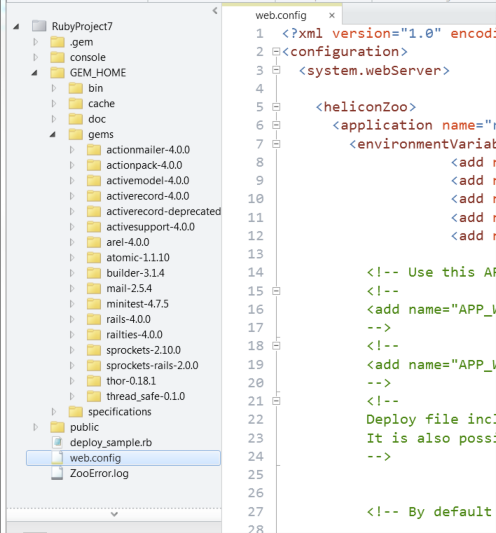Fold the system.webServer element on line 3
This screenshot has width=496, height=533.
pos(276,70)
